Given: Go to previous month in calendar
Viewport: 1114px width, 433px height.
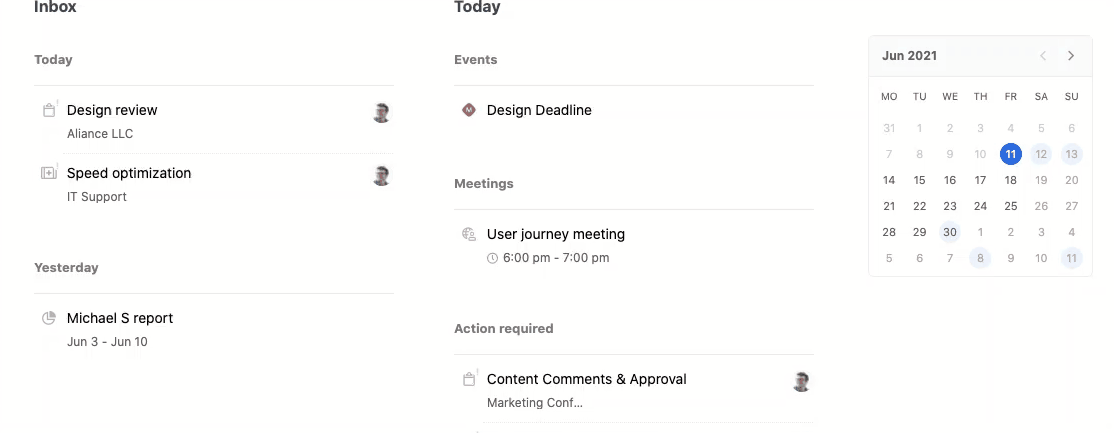Looking at the screenshot, I should [1043, 55].
